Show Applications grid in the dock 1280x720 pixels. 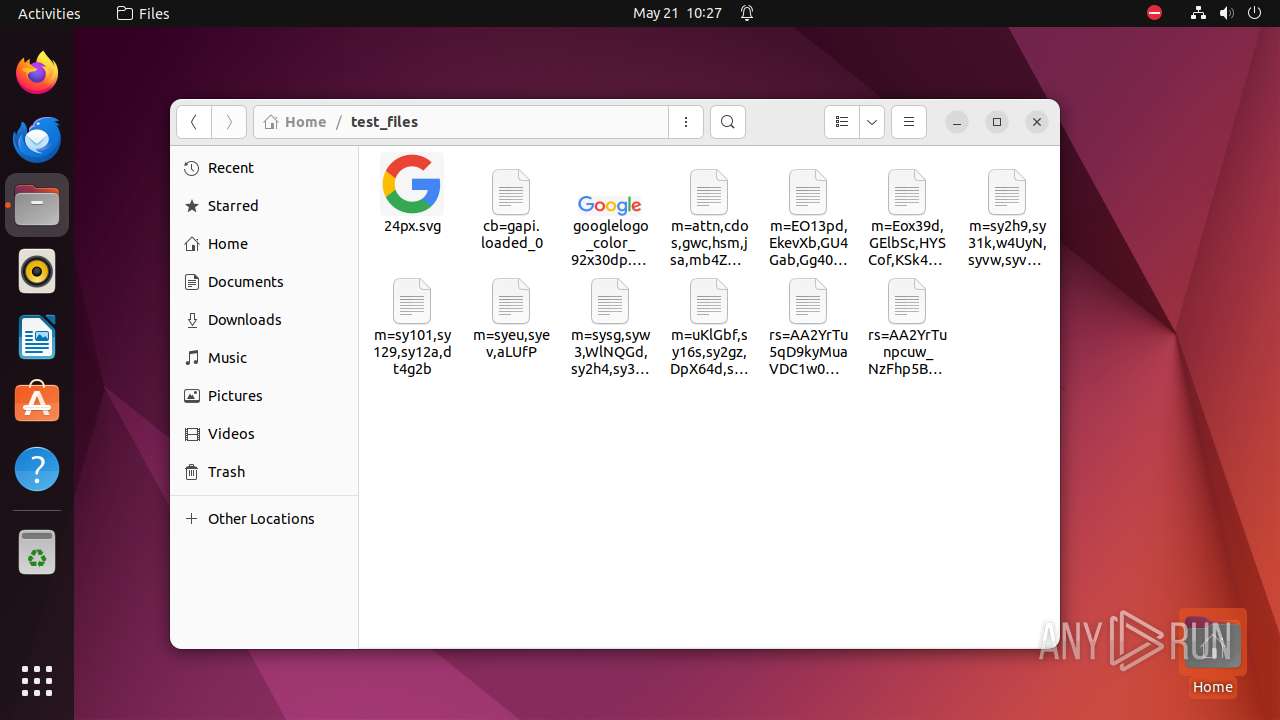[x=37, y=680]
